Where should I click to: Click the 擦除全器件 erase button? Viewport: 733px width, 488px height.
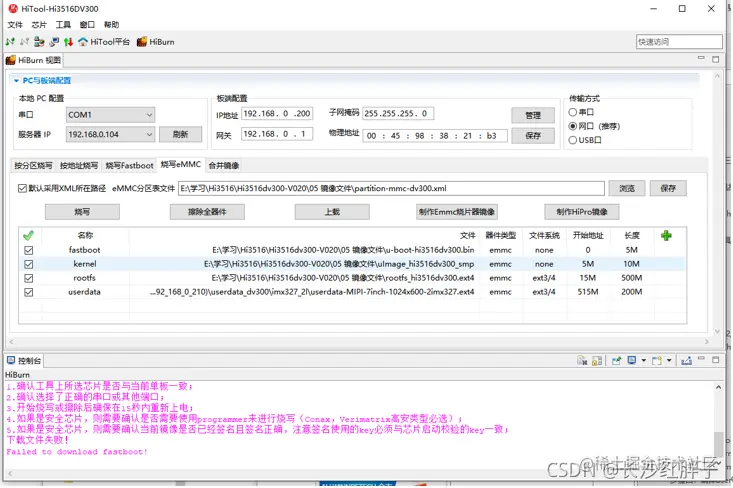tap(207, 212)
